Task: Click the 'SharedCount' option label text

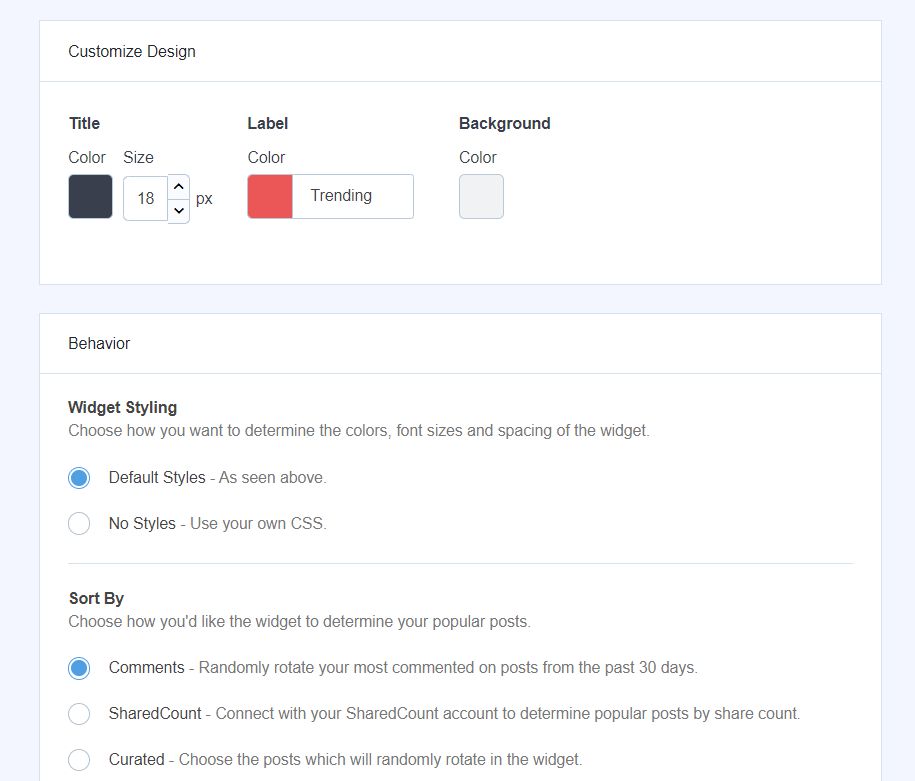Action: click(x=155, y=714)
